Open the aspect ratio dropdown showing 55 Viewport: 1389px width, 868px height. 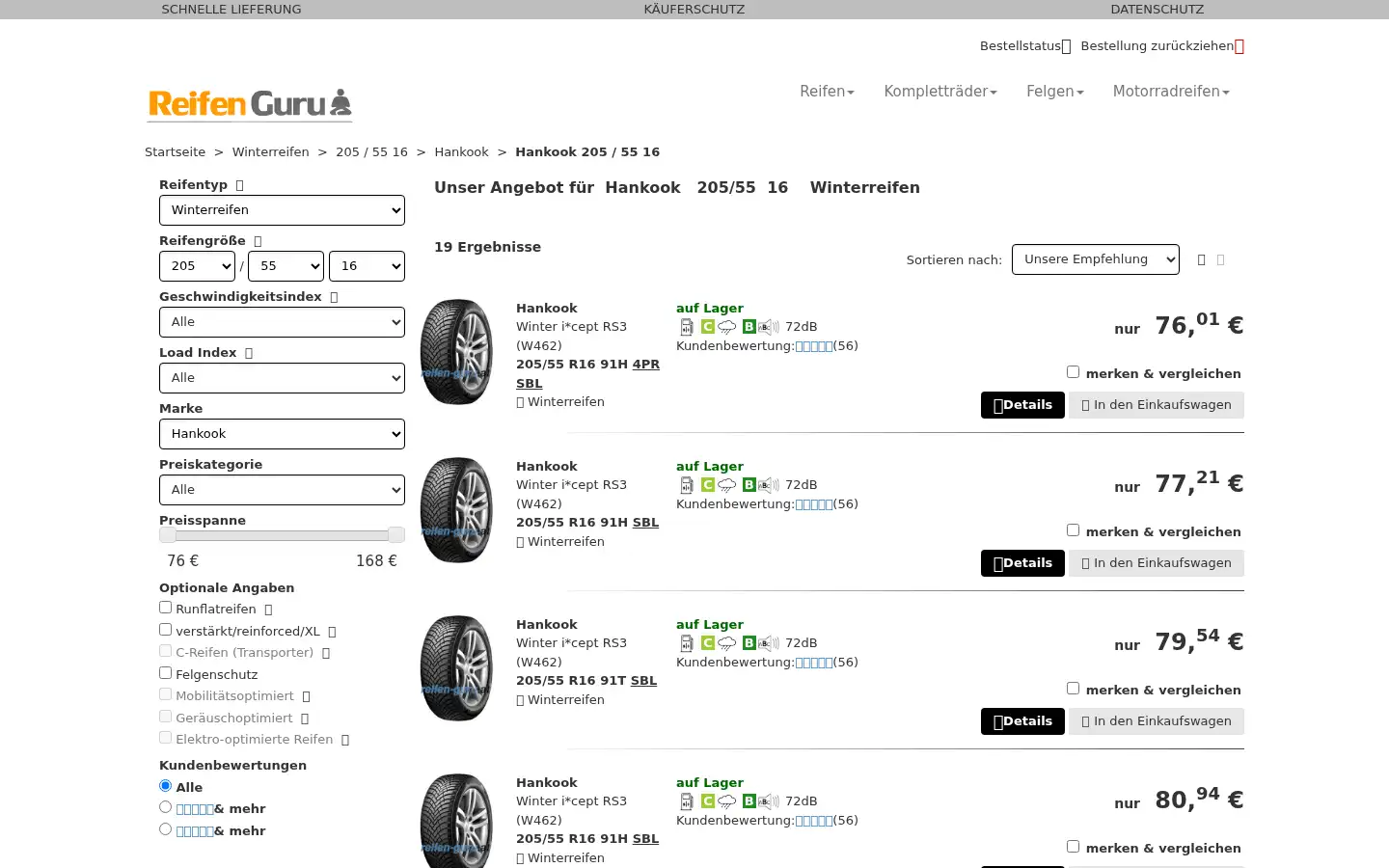click(286, 266)
